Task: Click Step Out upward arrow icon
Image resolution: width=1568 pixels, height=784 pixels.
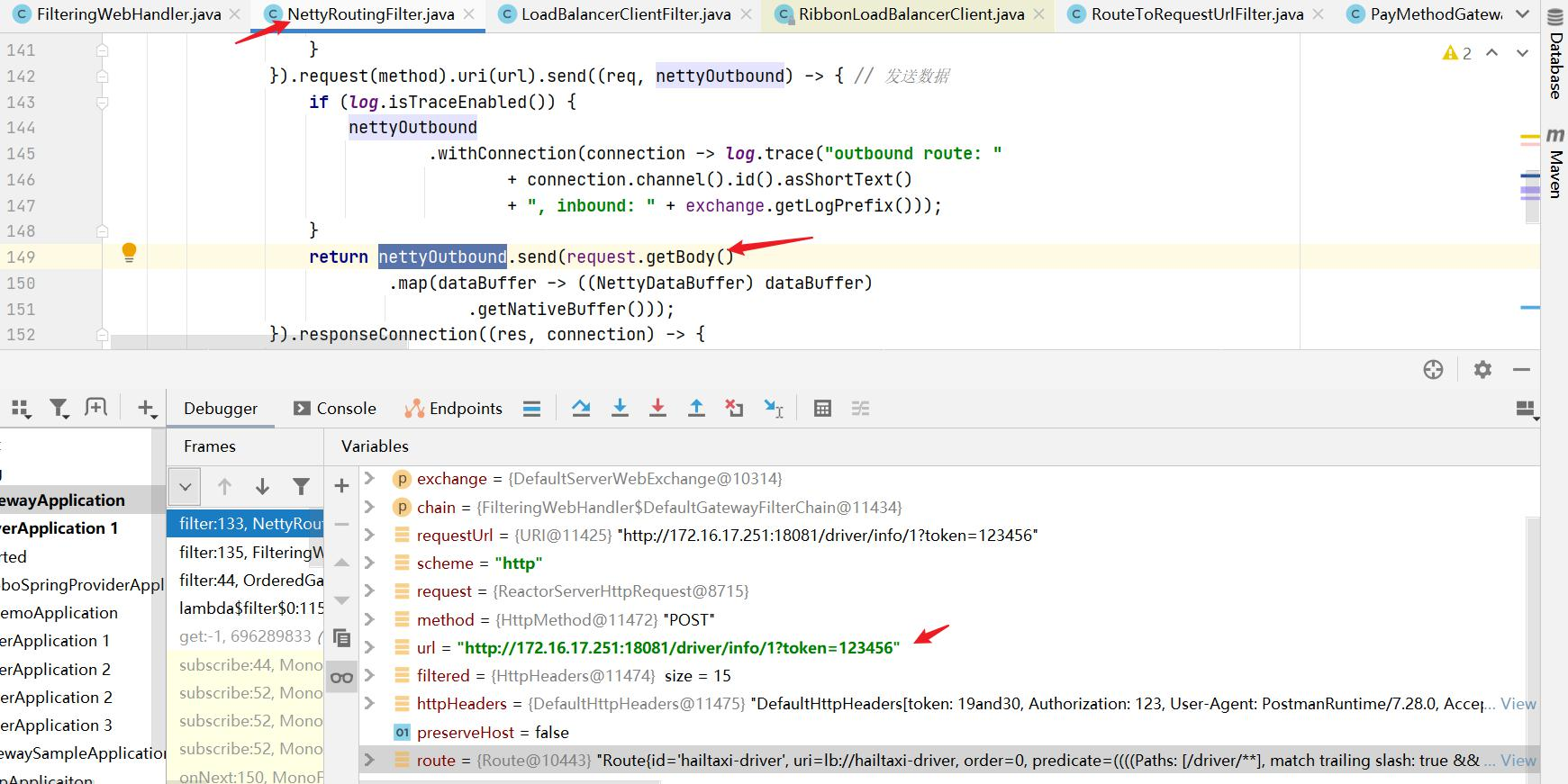Action: 696,409
